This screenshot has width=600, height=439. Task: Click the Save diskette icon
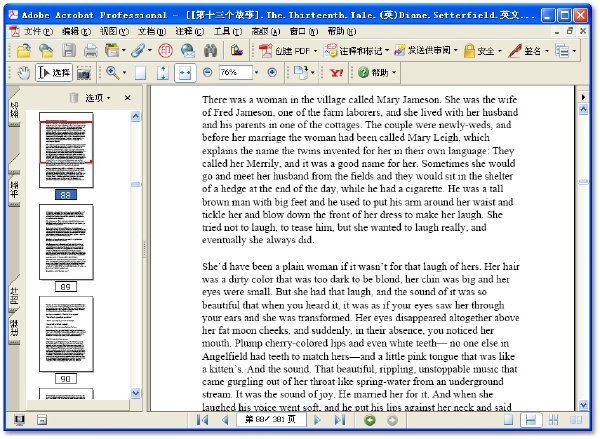[69, 51]
